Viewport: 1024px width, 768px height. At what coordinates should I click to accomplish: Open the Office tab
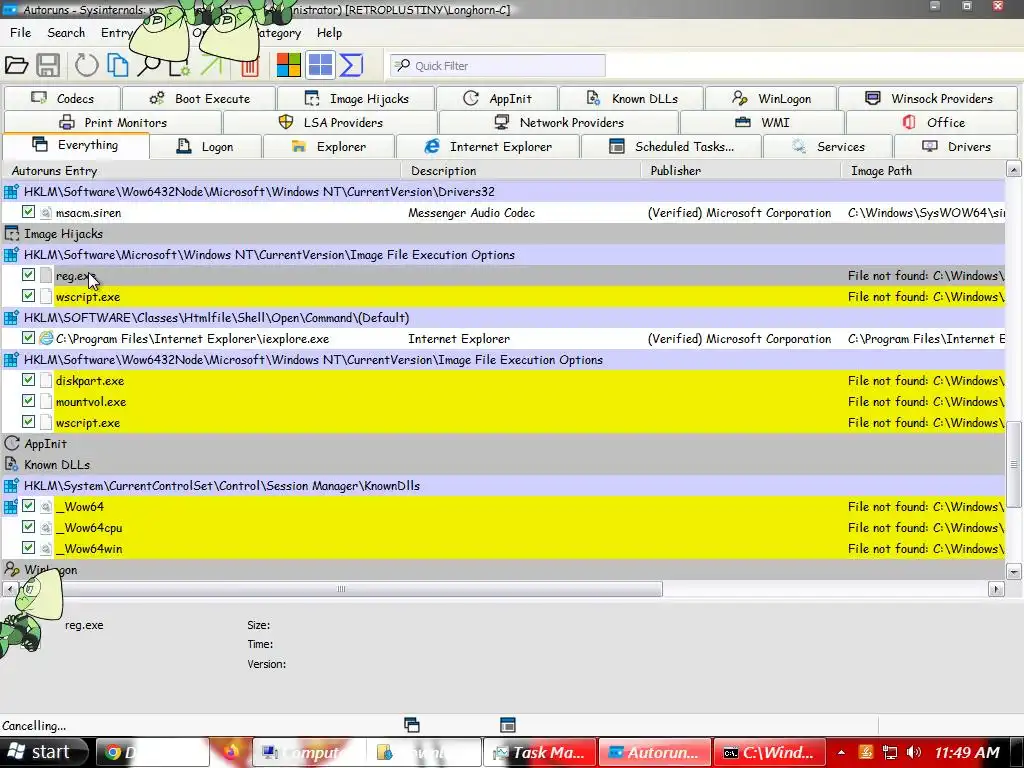(933, 123)
